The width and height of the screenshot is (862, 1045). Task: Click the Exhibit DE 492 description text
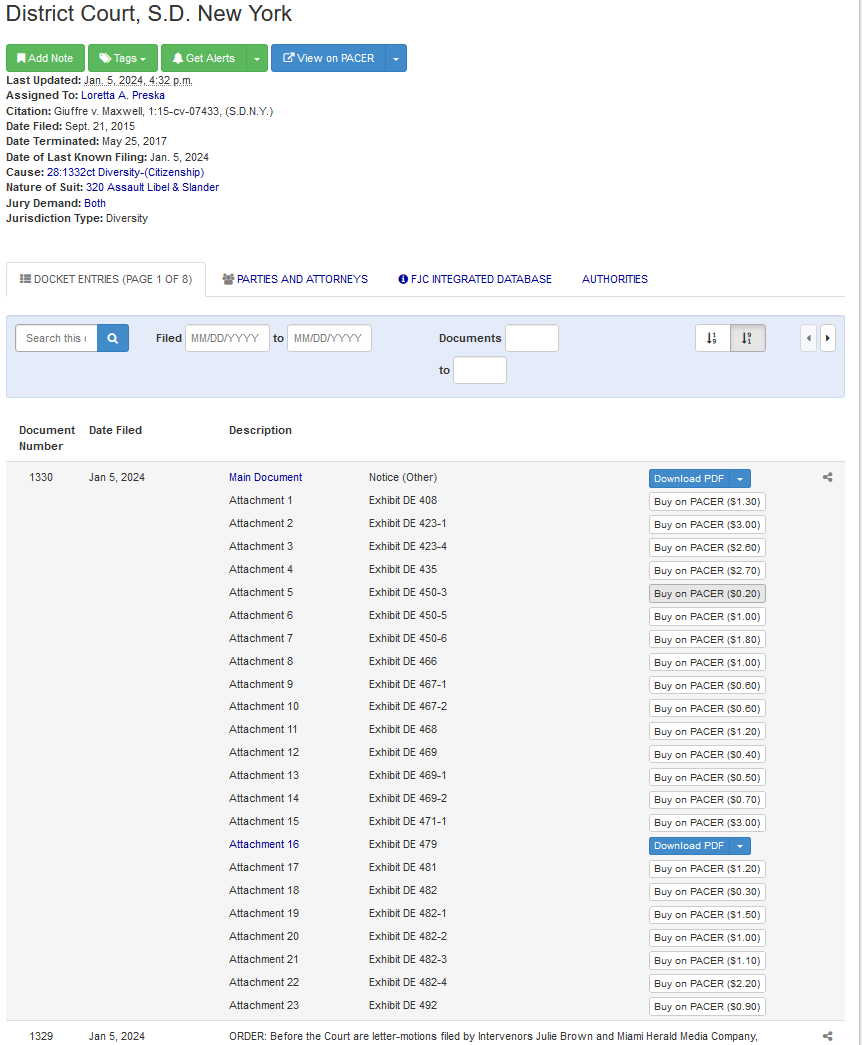coord(403,1005)
